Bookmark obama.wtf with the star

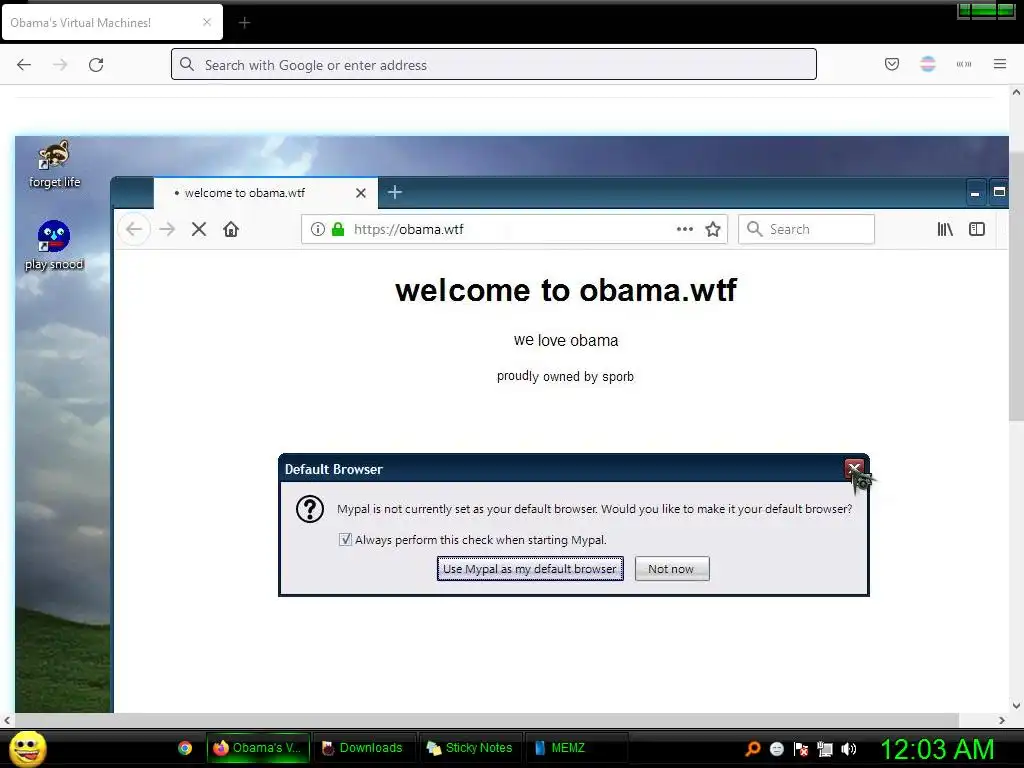712,229
